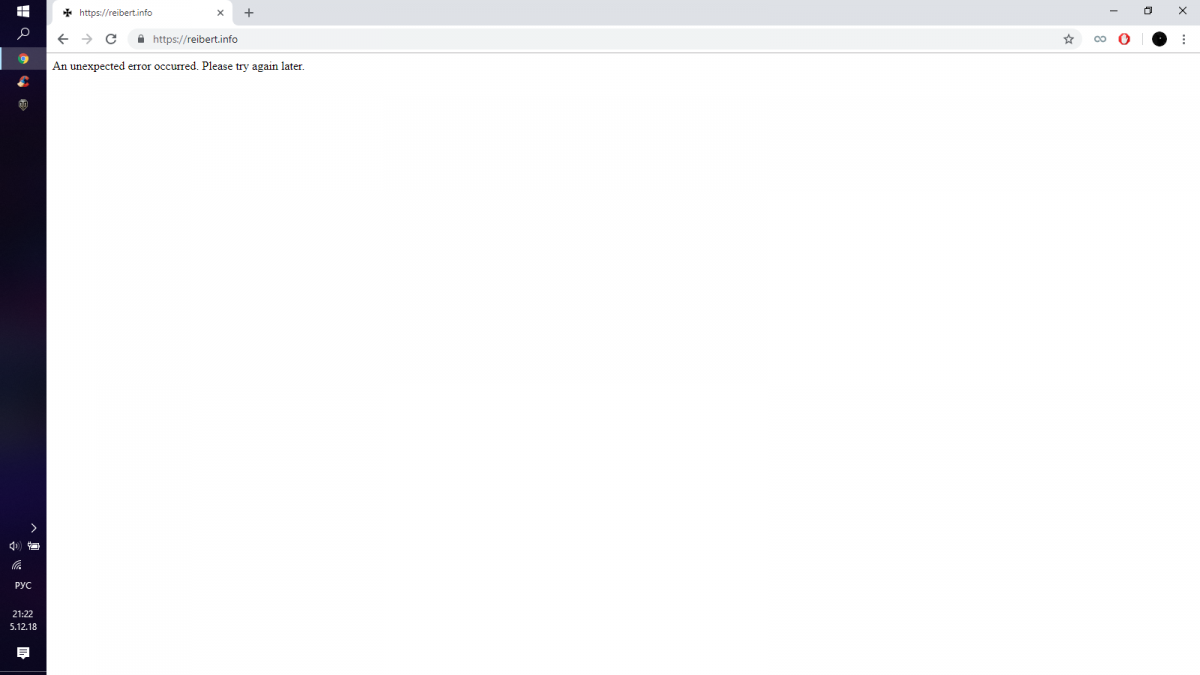The width and height of the screenshot is (1200, 675).
Task: Click the Chrome taskbar icon
Action: (23, 59)
